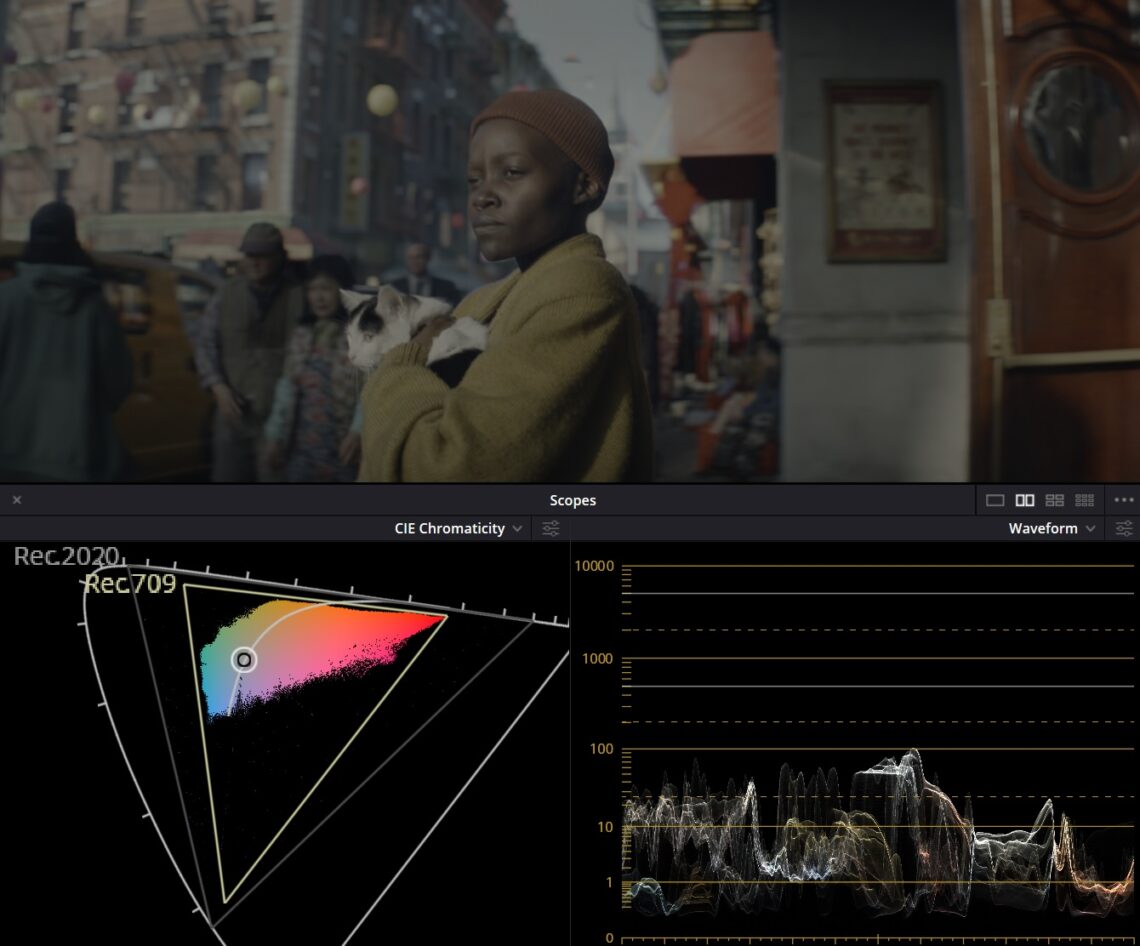Close the Scopes panel with the X
The height and width of the screenshot is (946, 1140).
(17, 500)
